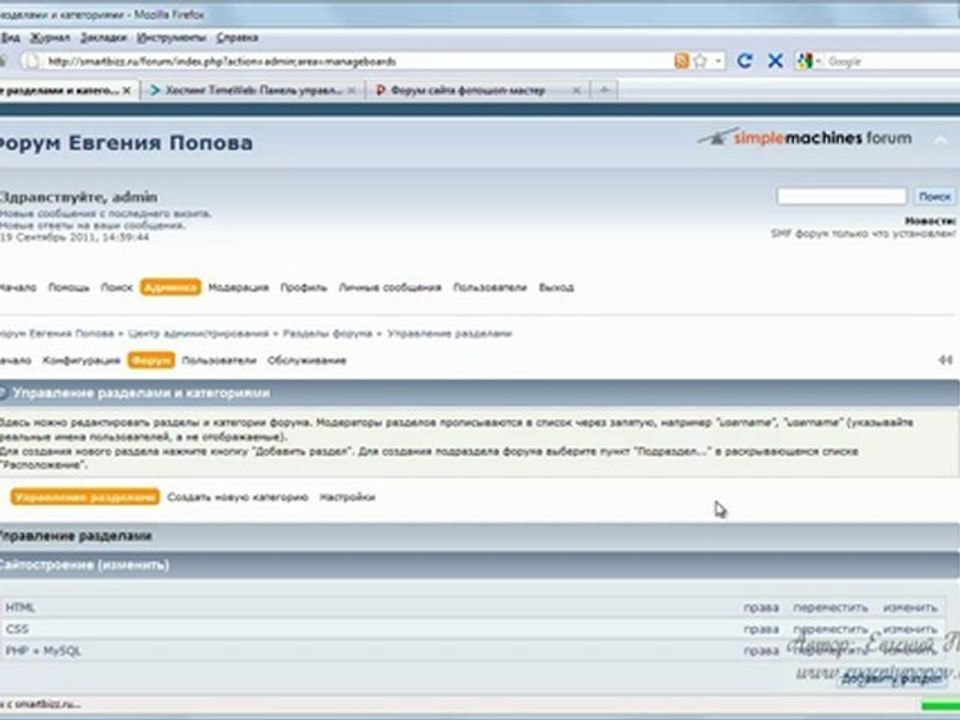Viewport: 960px width, 720px height.
Task: Switch to the TimeWeb hosting panel tab
Action: [247, 91]
